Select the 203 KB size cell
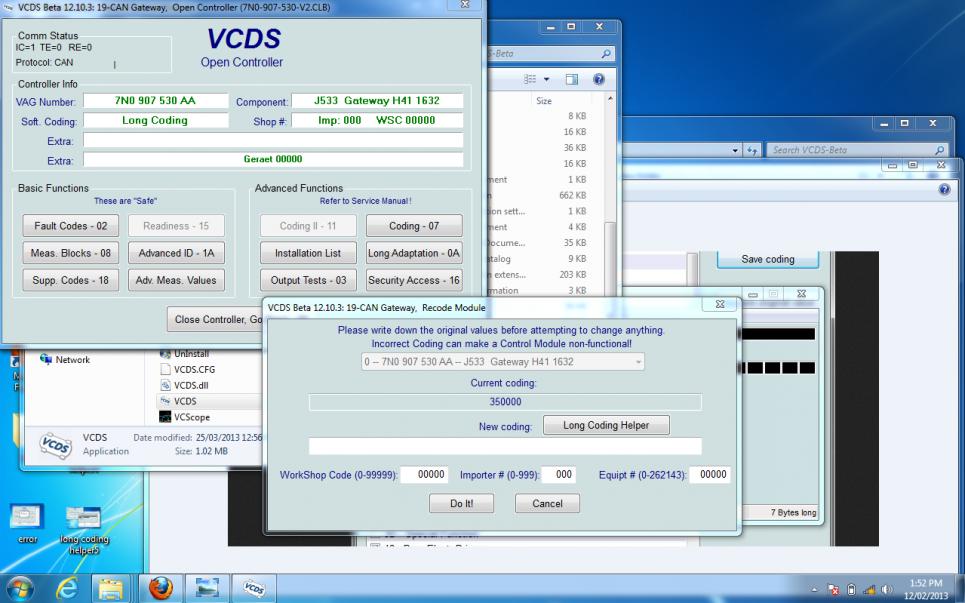This screenshot has height=603, width=965. 572,274
